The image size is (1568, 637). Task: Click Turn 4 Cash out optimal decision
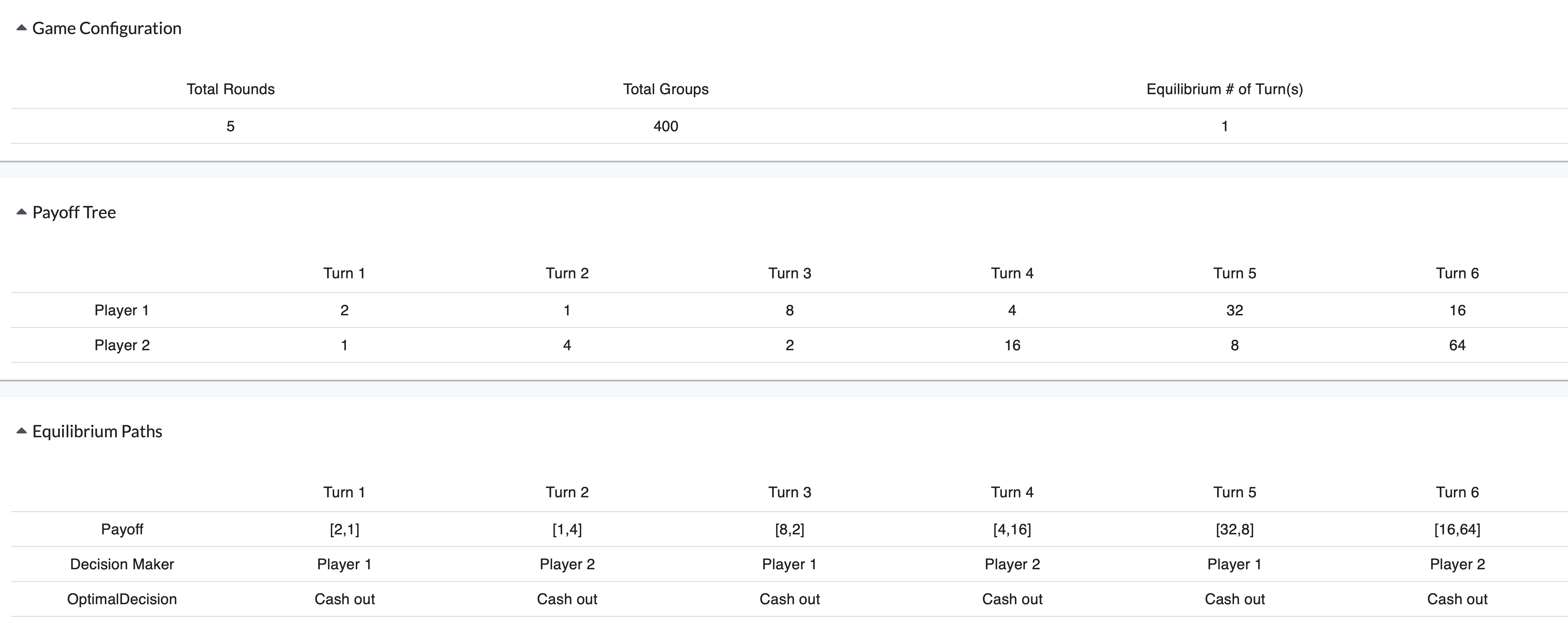[x=1012, y=599]
